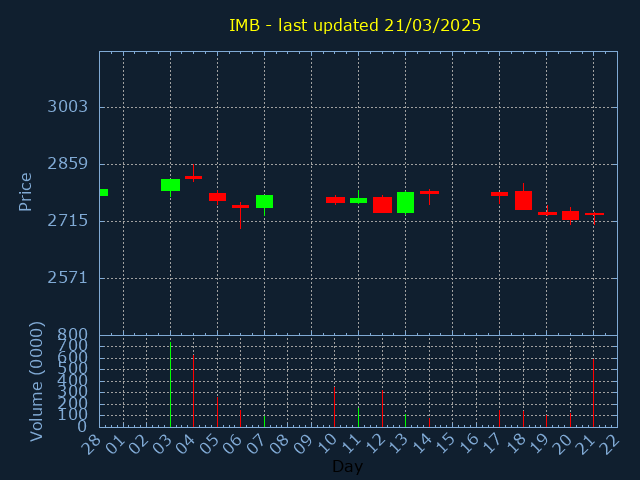Click the large green candlestick on day 13
640x480 pixels.
[406, 202]
